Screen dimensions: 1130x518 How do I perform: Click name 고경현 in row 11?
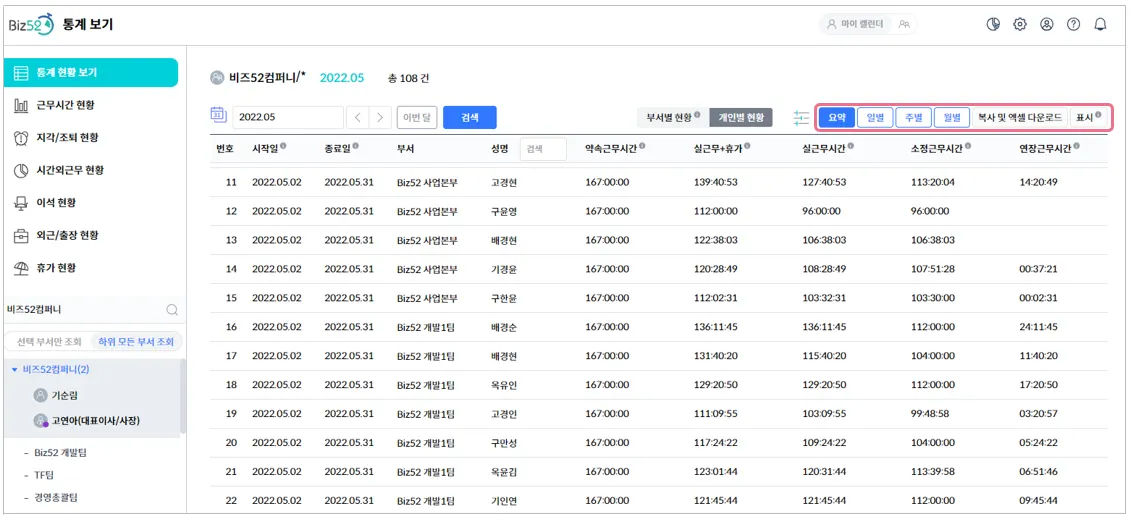(x=503, y=182)
